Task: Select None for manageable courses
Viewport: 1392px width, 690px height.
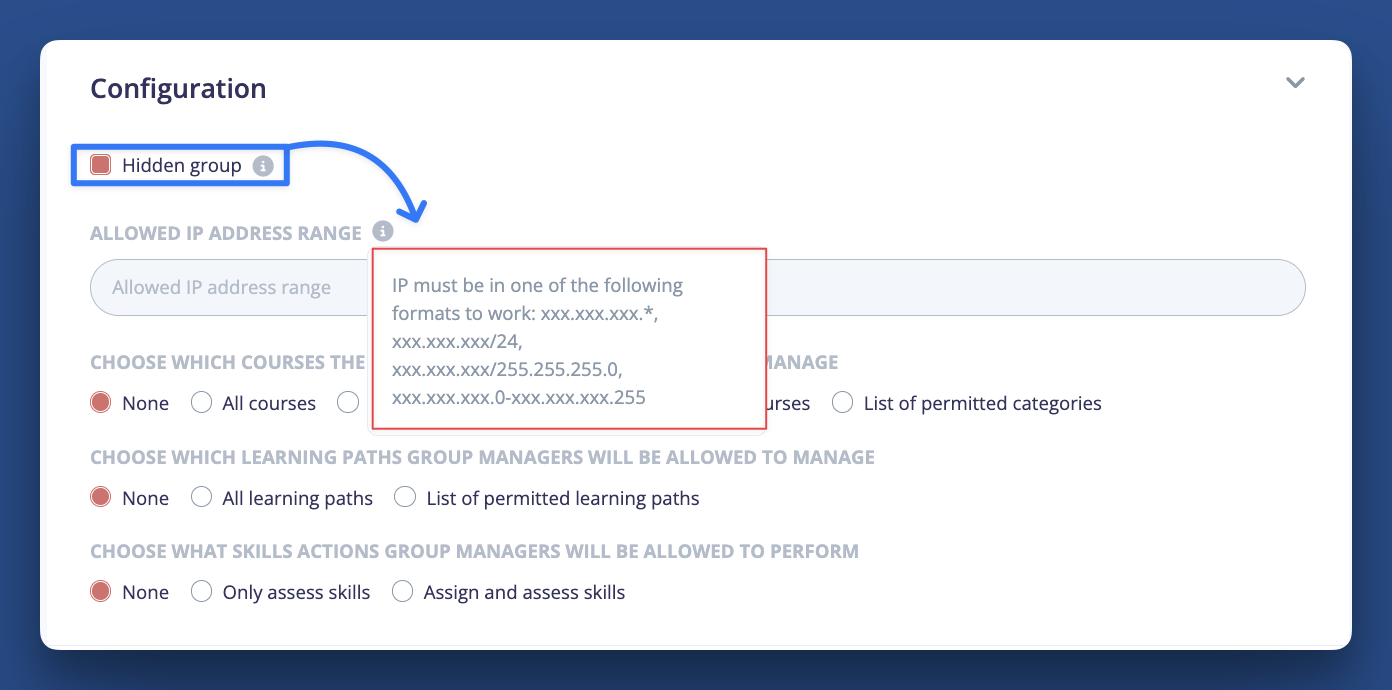Action: coord(100,403)
